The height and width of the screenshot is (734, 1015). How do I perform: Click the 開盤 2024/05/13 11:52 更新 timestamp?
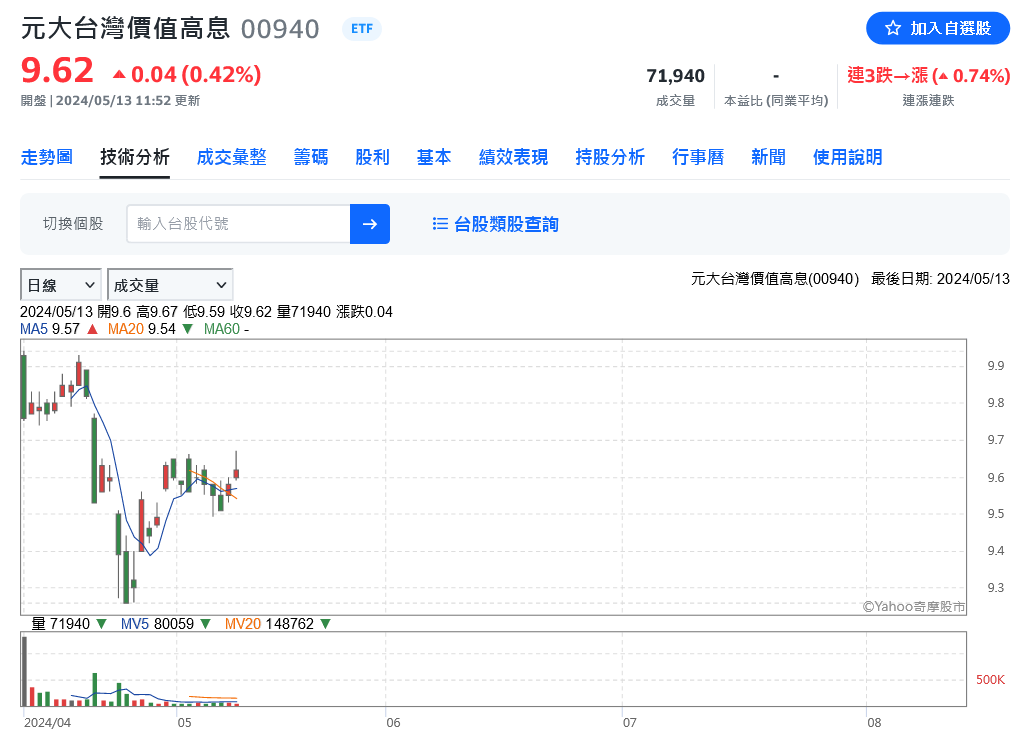point(110,100)
